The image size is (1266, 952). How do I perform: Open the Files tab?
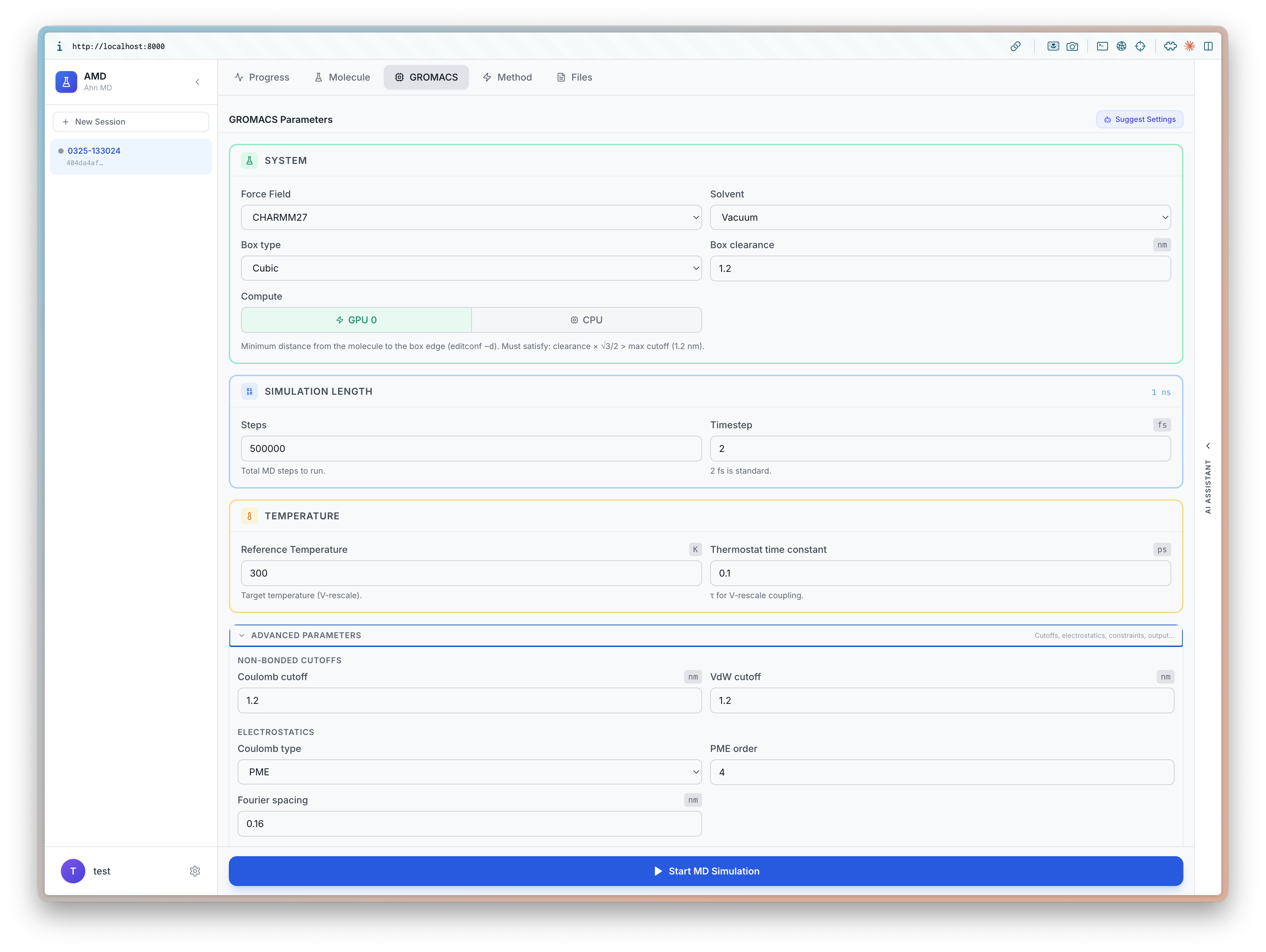click(575, 77)
